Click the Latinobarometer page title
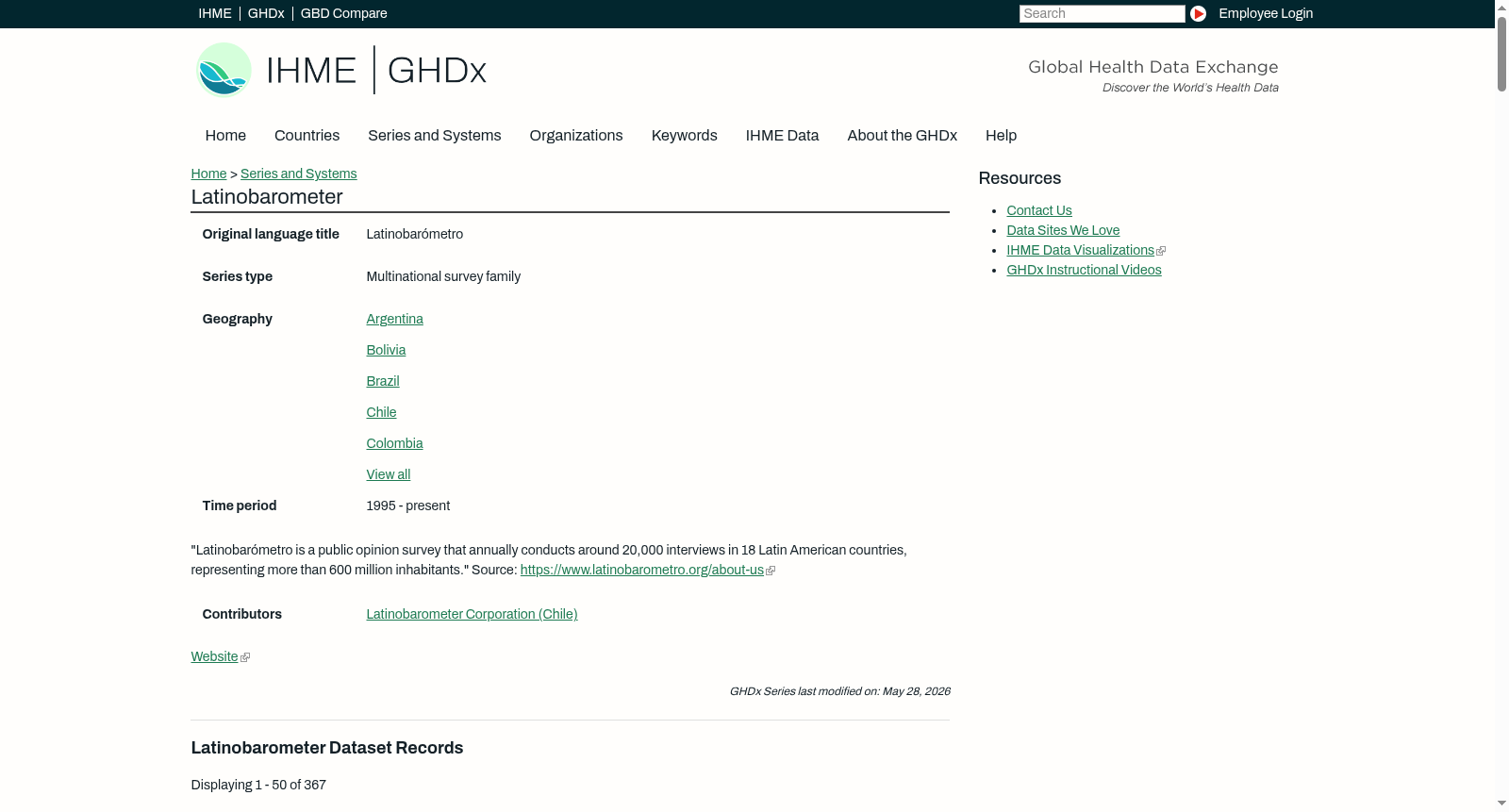Viewport: 1509px width, 812px height. 267,197
